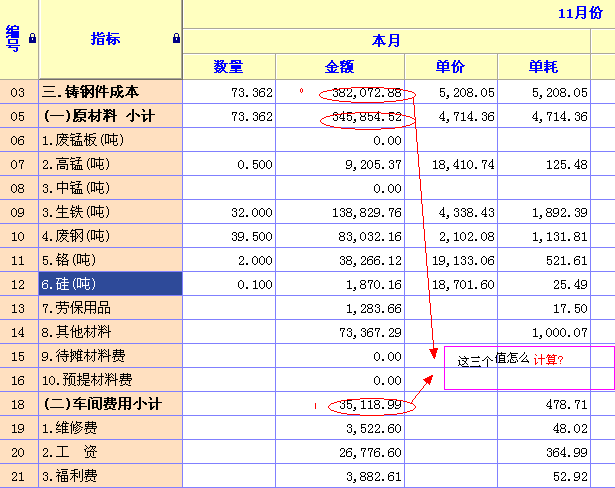Click amount cell 1,870.16
Viewport: 615px width, 488px height.
click(340, 284)
